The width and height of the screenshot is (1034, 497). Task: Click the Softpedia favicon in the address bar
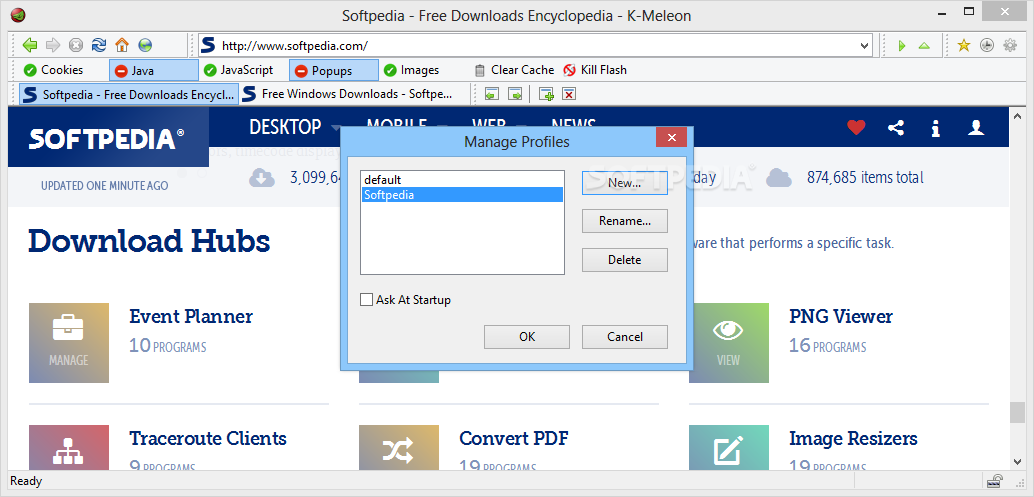[208, 45]
